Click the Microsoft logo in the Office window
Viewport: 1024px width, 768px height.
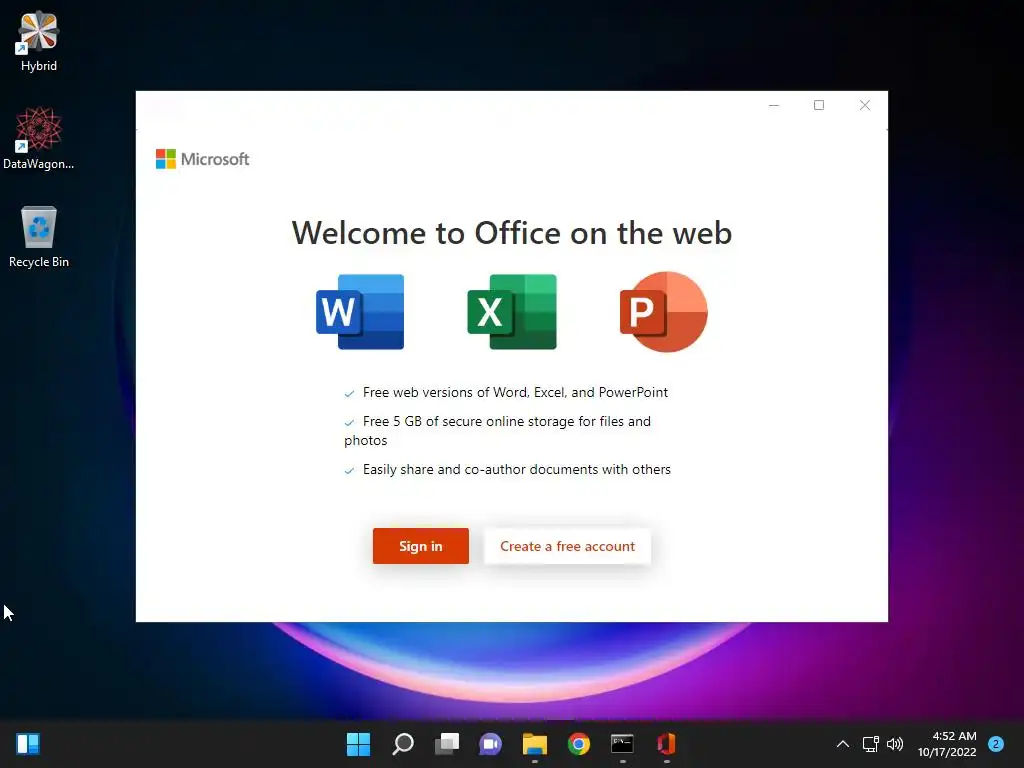click(x=202, y=159)
